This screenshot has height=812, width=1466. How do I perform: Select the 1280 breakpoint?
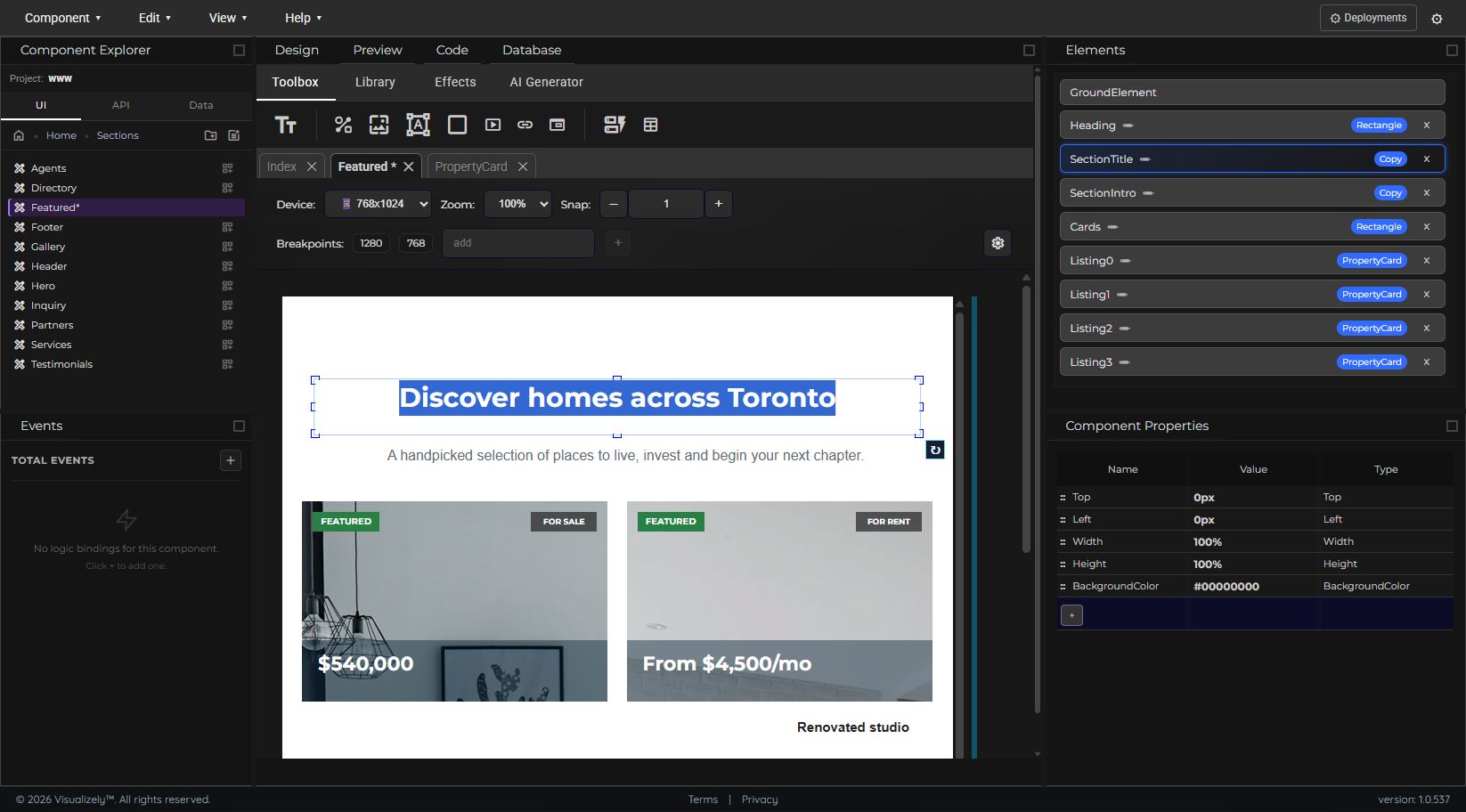(371, 243)
